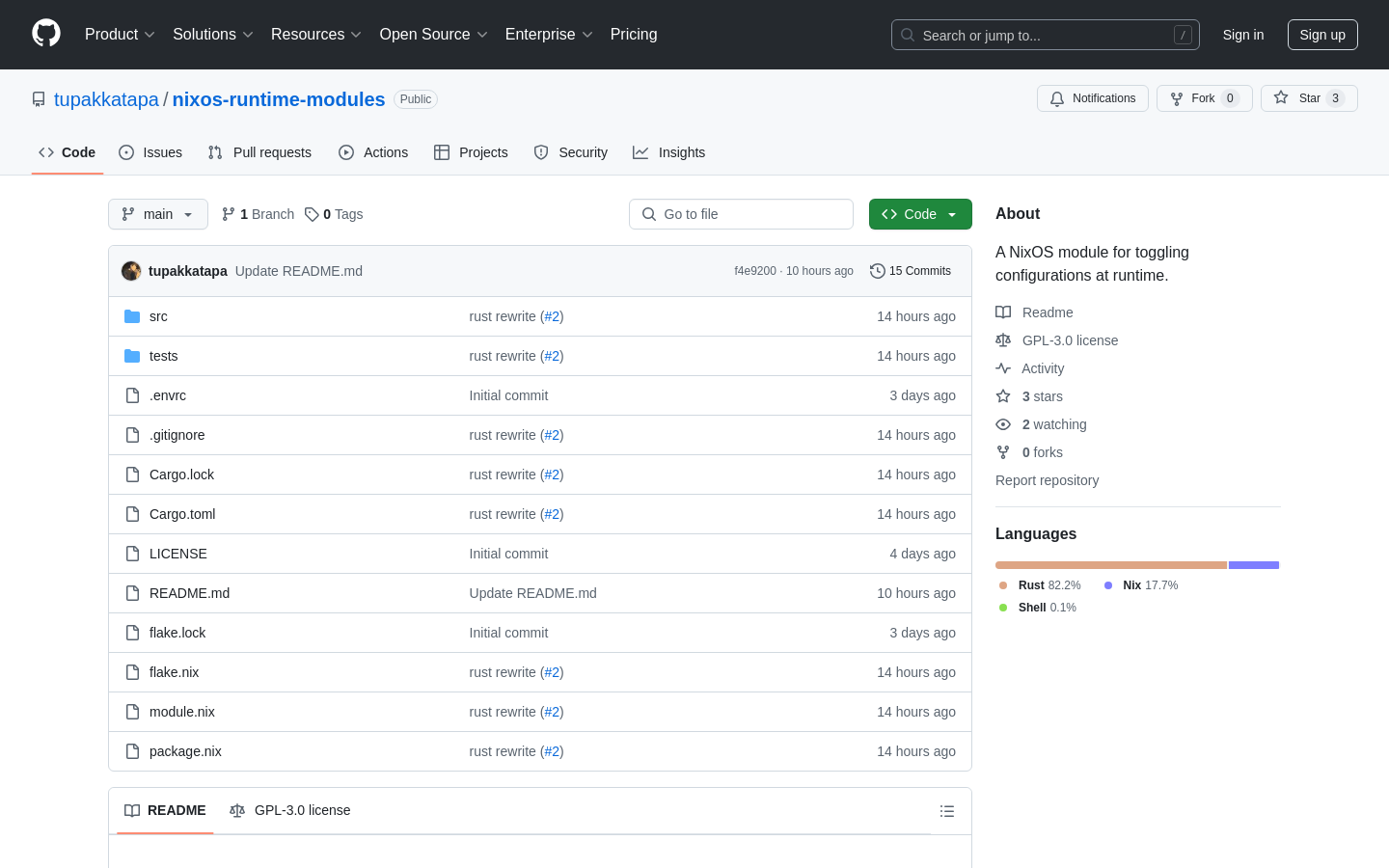Screen dimensions: 1389x868
Task: Expand the Resources menu
Action: pos(316,35)
